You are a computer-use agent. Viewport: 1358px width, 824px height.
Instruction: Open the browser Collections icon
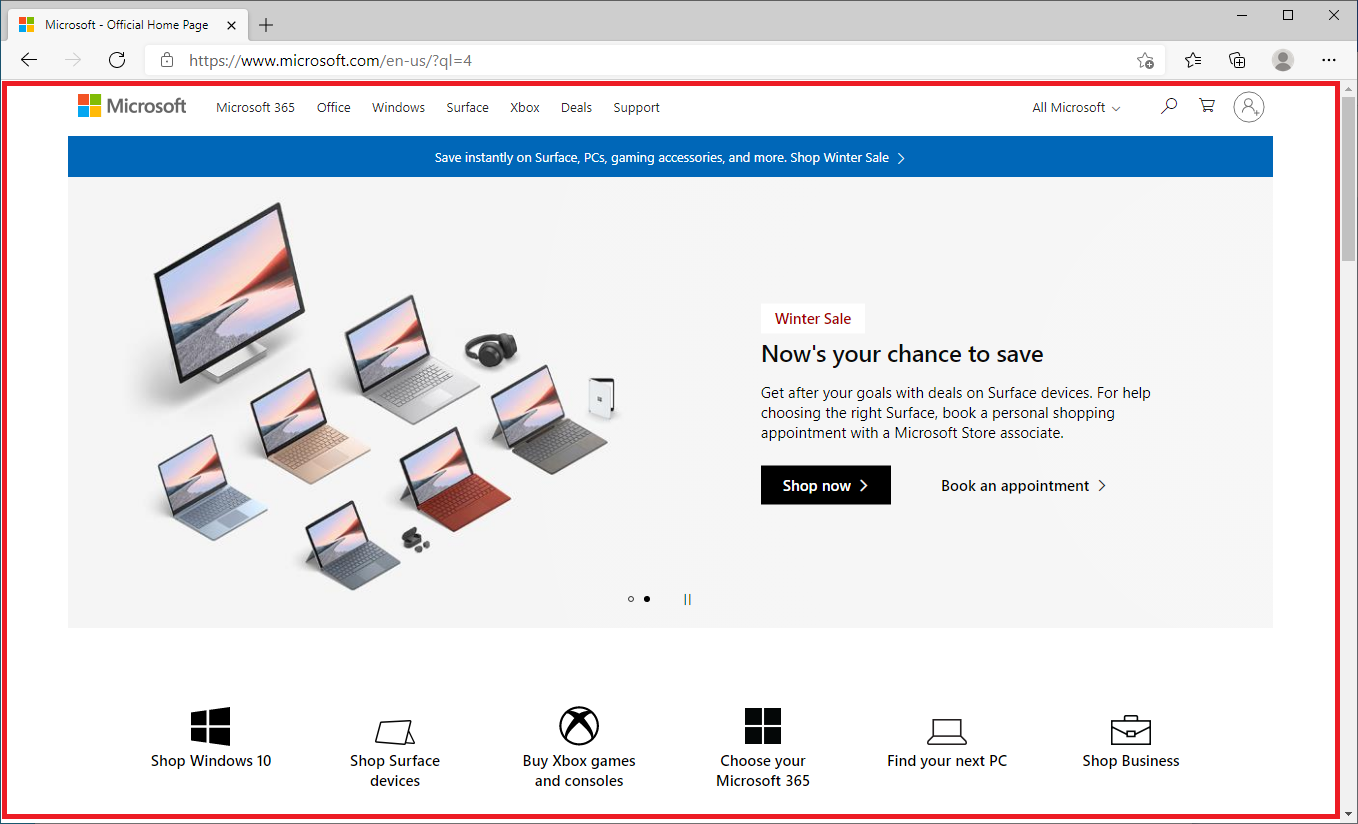[1238, 60]
